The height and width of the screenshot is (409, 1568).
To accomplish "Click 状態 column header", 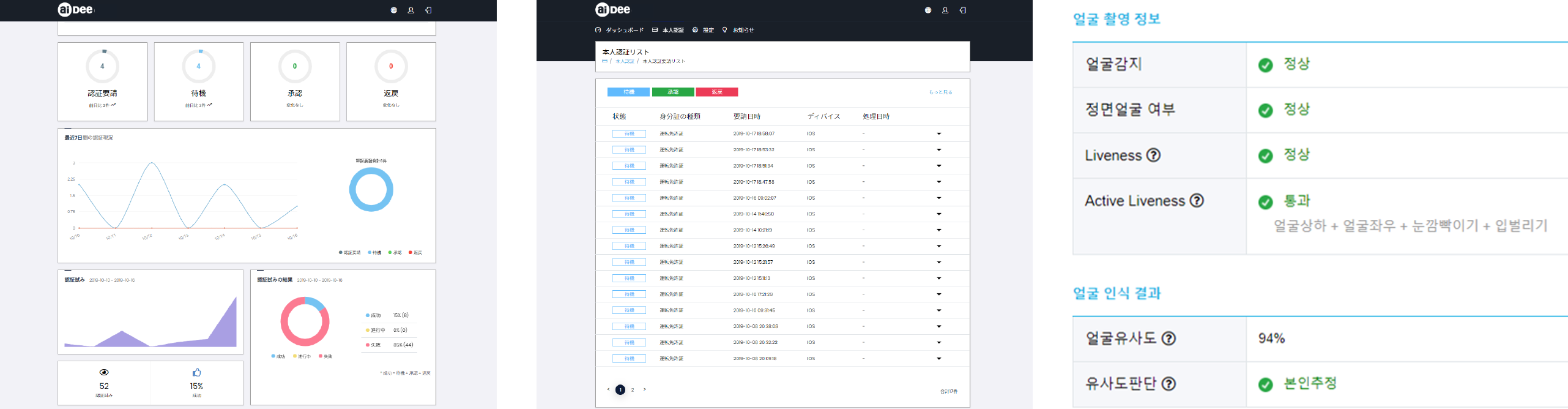I will point(619,116).
